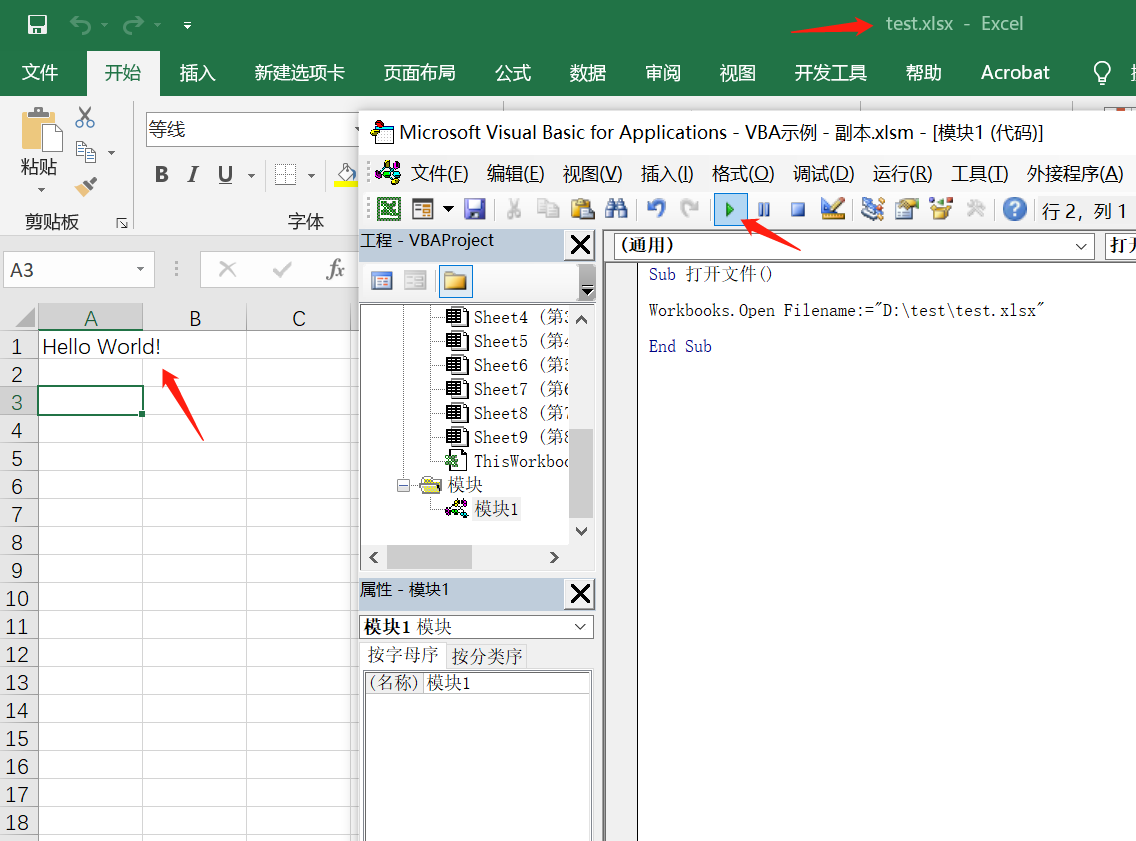Toggle Underline formatting
The width and height of the screenshot is (1136, 841).
[x=225, y=175]
